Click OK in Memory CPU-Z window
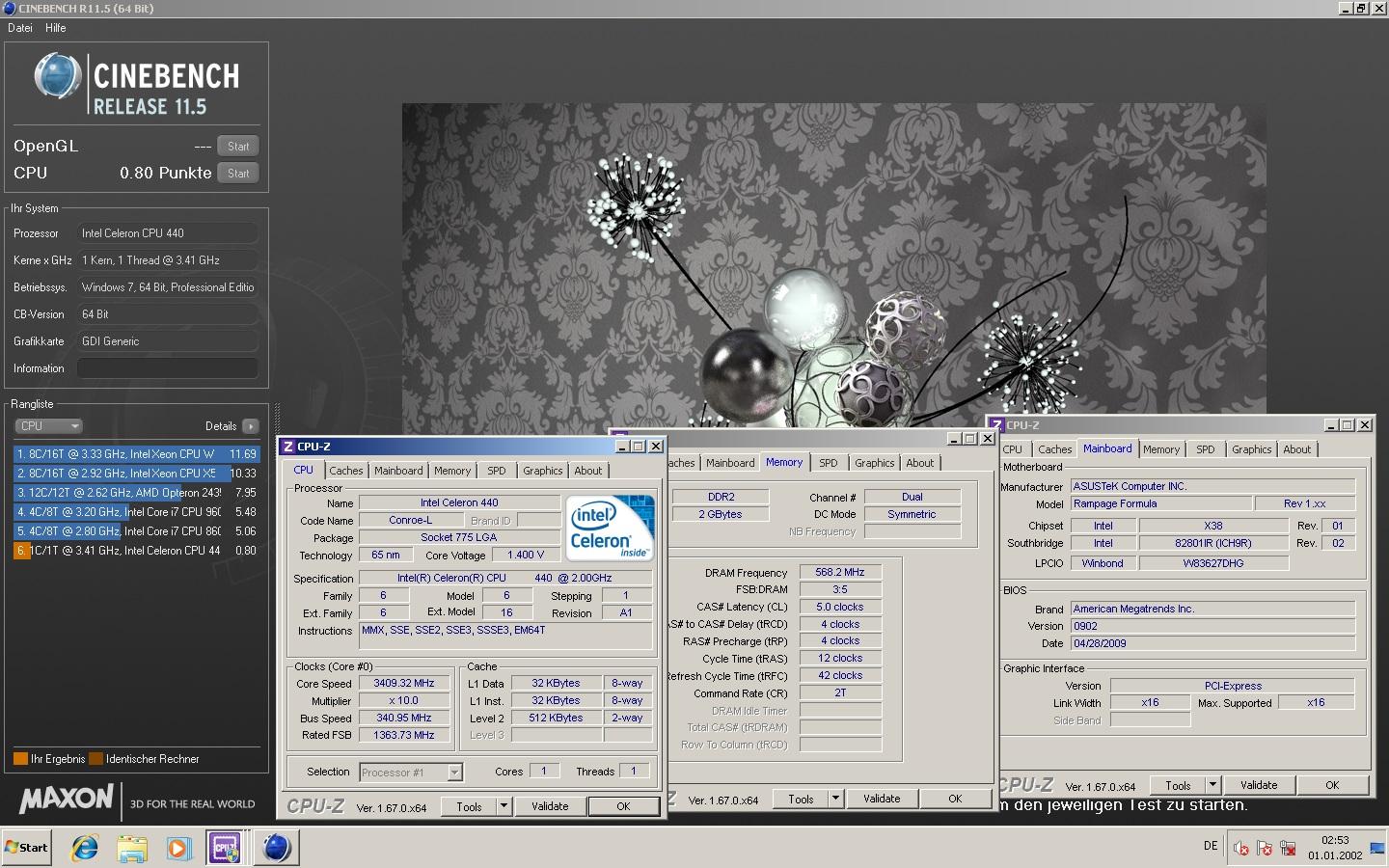Viewport: 1389px width, 868px height. pos(955,800)
